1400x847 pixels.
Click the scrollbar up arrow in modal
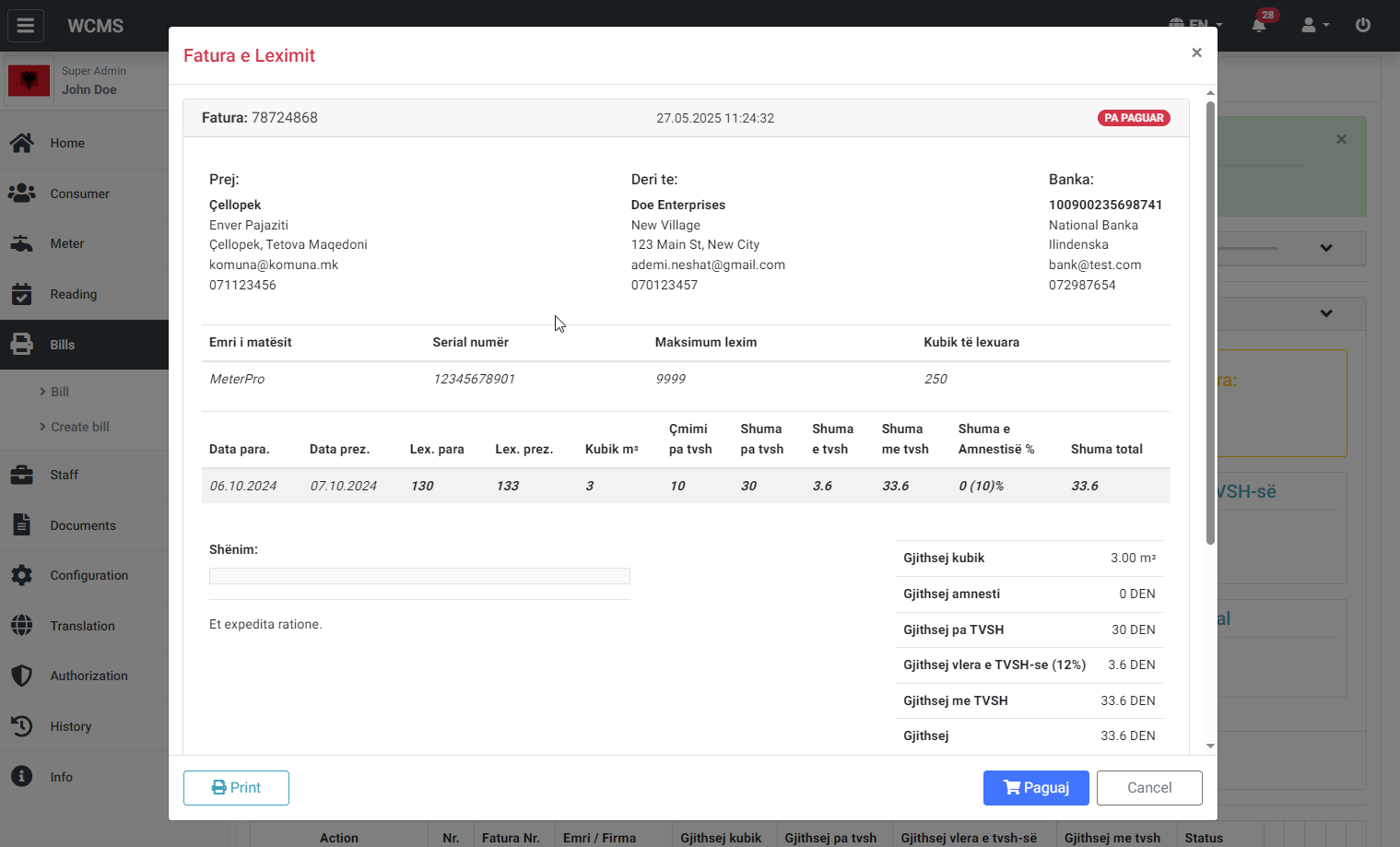[1210, 93]
